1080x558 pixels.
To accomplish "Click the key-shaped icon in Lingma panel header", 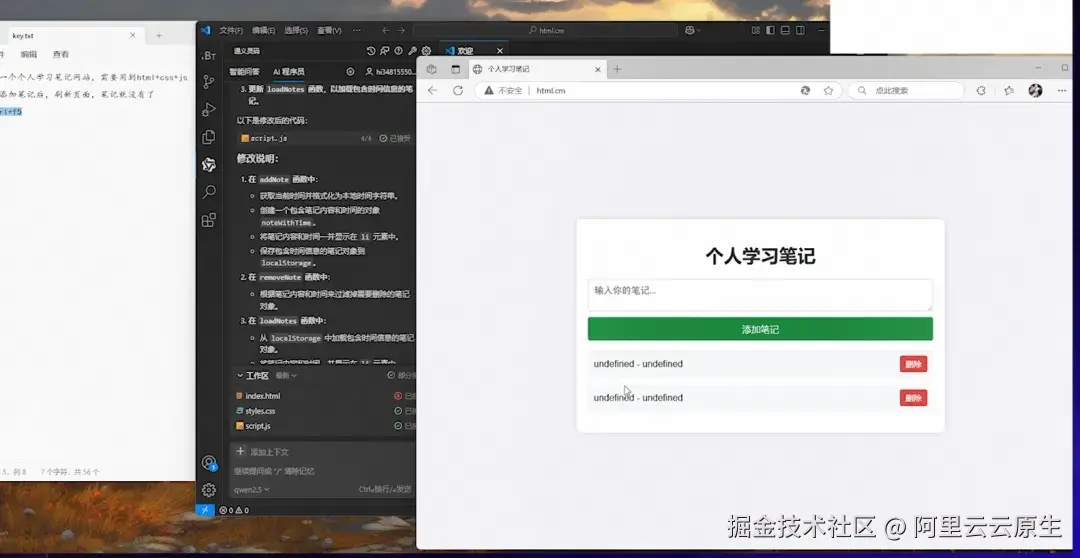I will [413, 51].
